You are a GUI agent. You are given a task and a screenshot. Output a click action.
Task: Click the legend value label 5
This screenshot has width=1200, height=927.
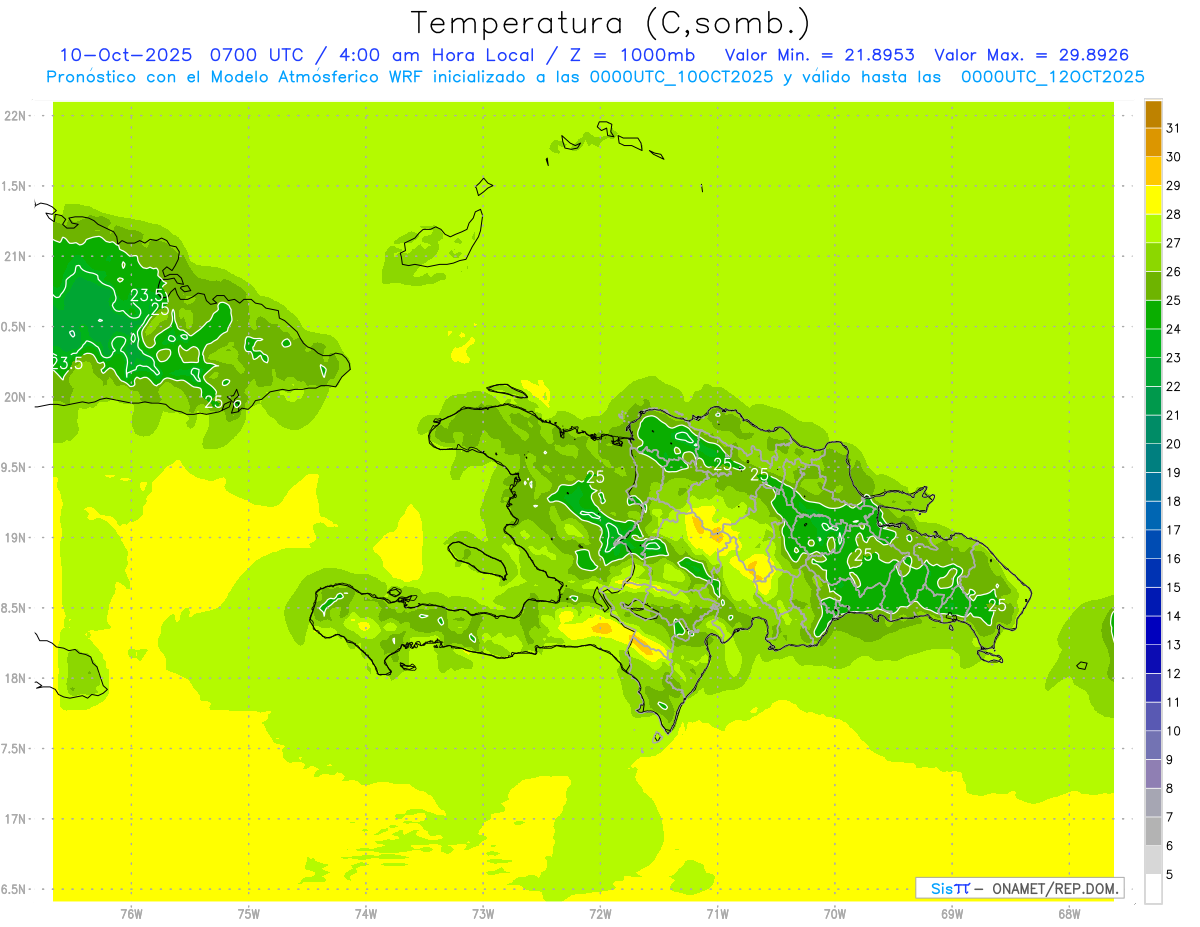click(x=1169, y=874)
